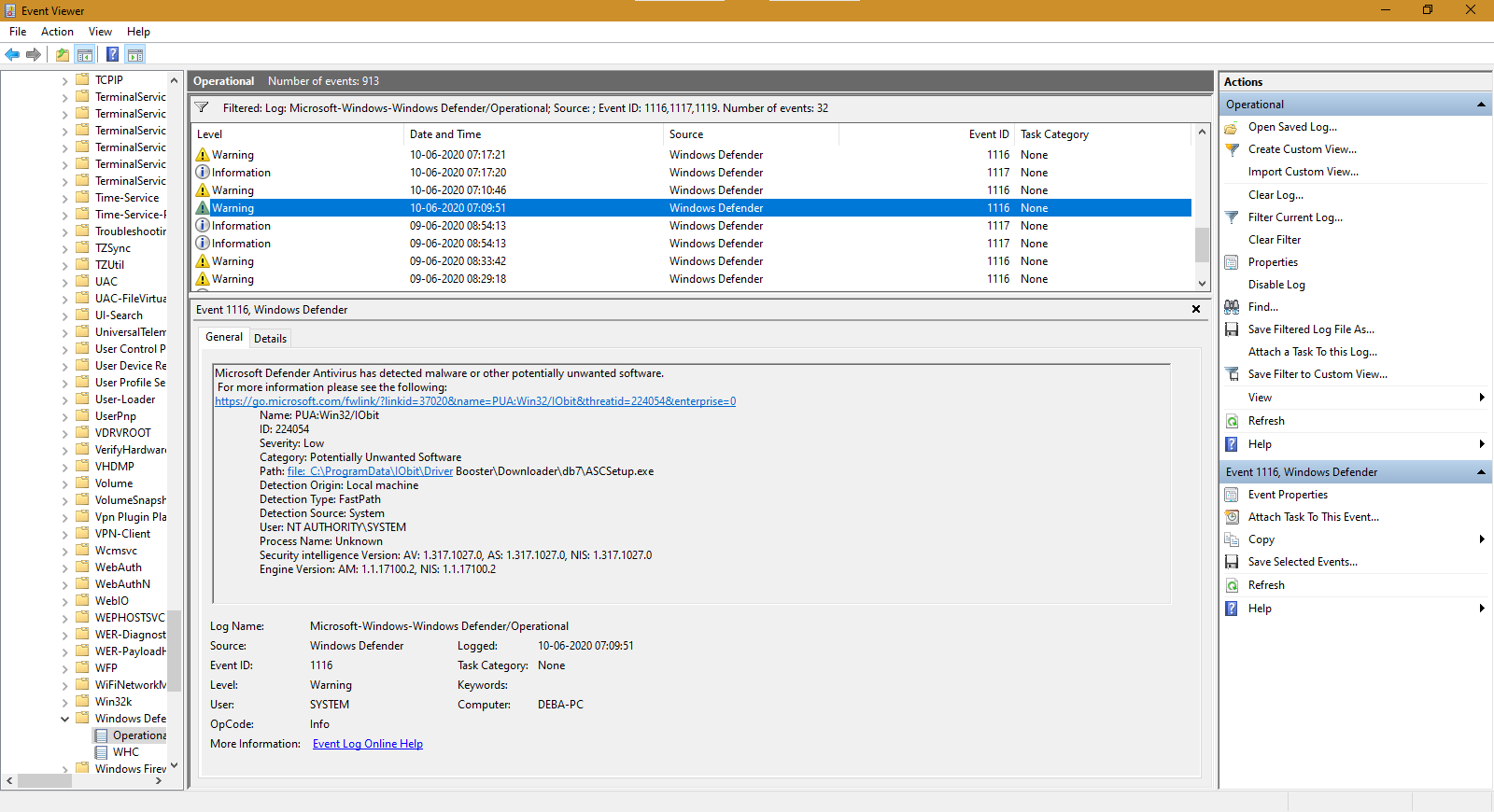Close the event details preview pane
Screen dimensions: 1494x812
coord(1196,309)
